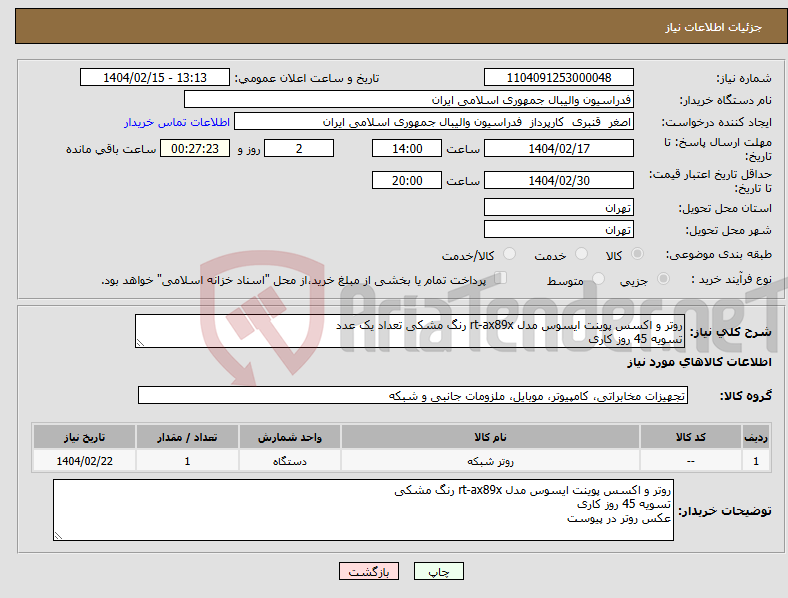Click the گروه کالا field
This screenshot has height=598, width=788.
pyautogui.click(x=413, y=395)
